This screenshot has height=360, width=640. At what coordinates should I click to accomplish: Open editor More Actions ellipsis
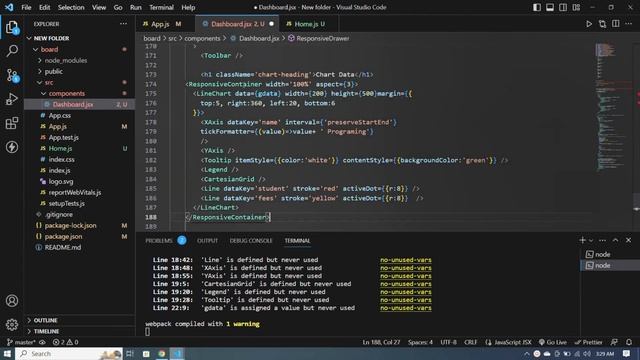(629, 24)
